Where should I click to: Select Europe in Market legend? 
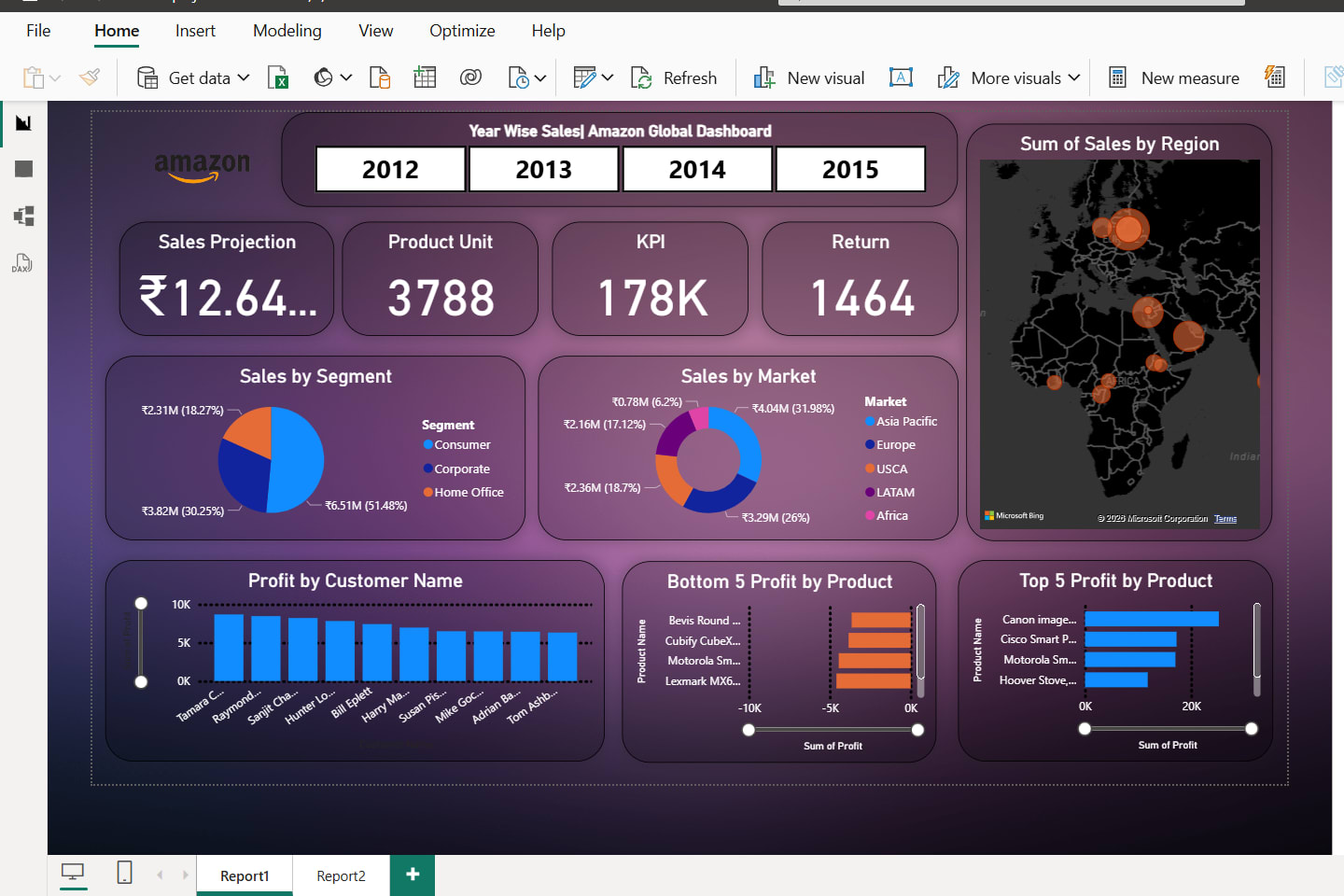click(x=890, y=445)
